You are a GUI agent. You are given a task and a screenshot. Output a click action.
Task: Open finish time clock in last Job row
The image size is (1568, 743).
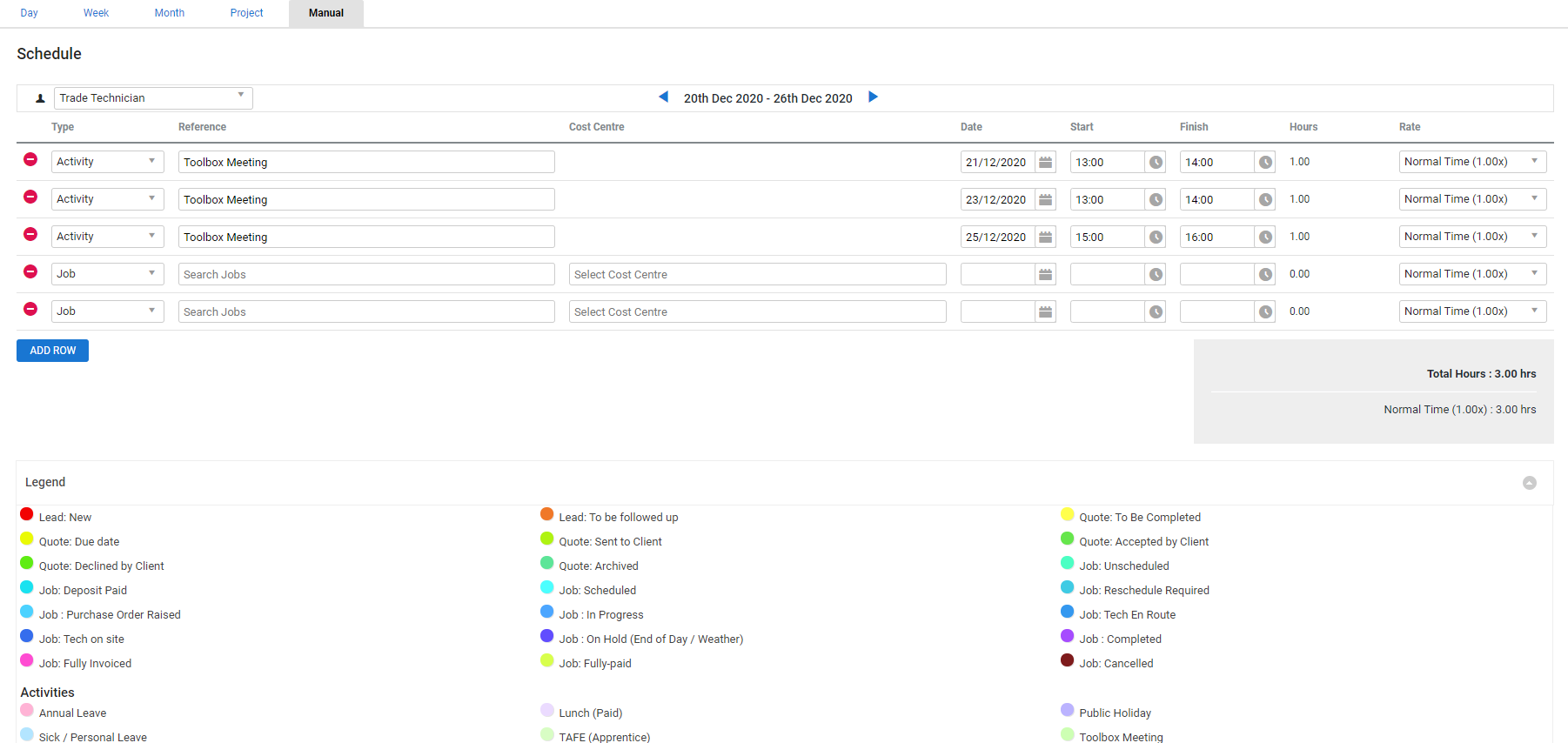pyautogui.click(x=1265, y=311)
